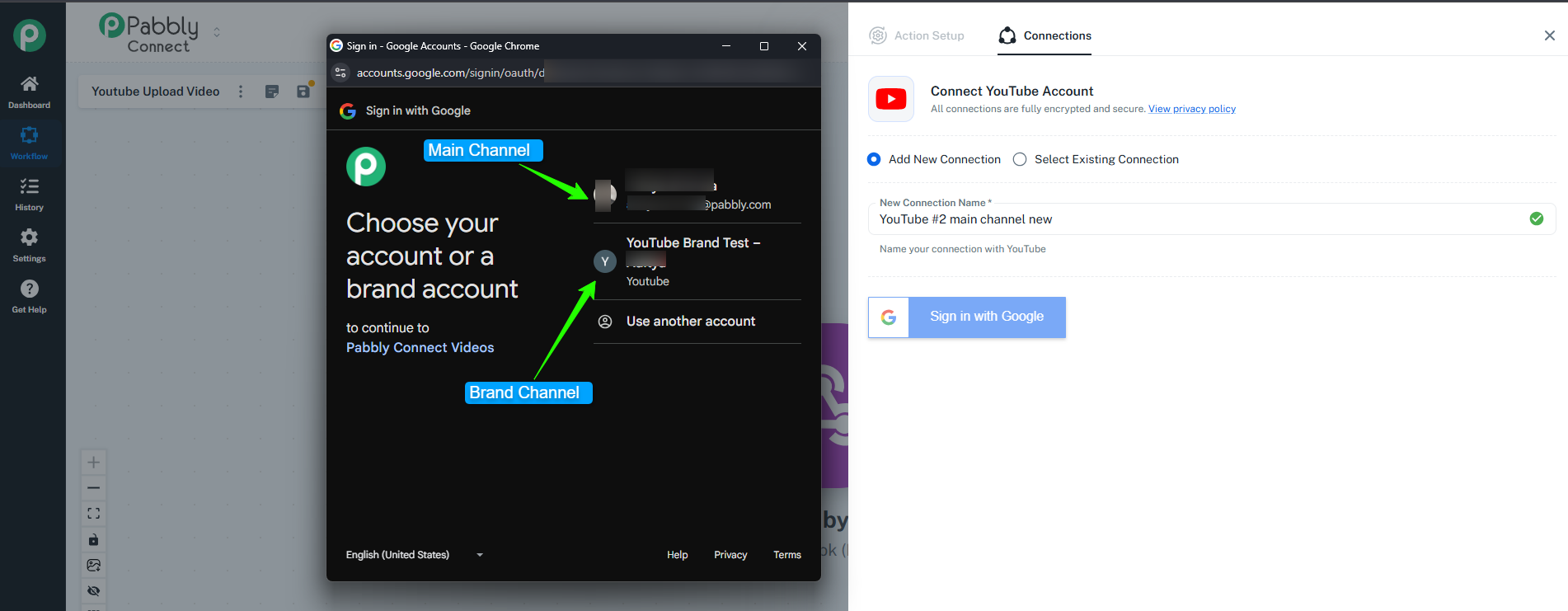Toggle the canvas lock icon
Image resolution: width=1568 pixels, height=611 pixels.
click(94, 540)
